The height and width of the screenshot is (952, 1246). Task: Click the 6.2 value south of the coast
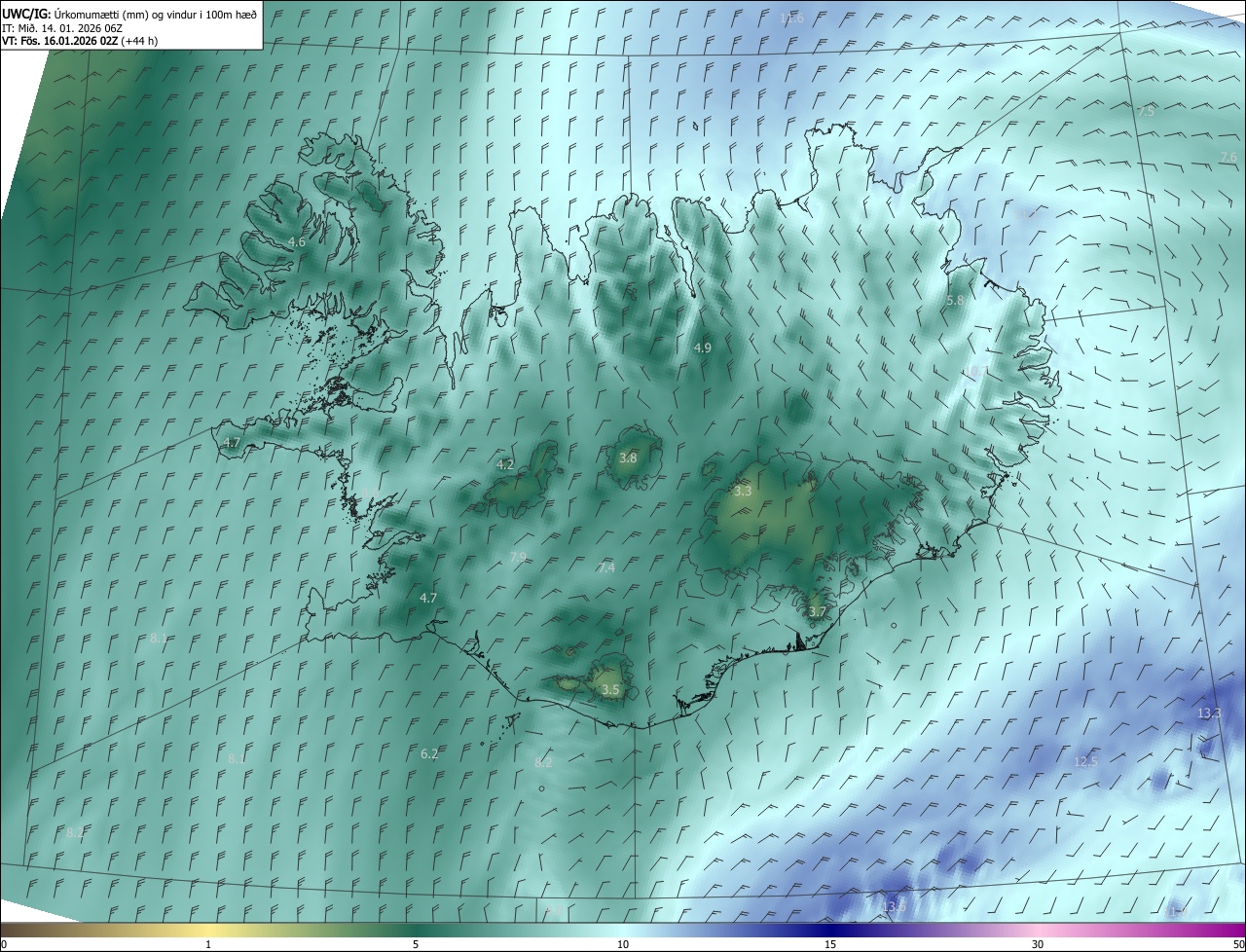click(429, 753)
